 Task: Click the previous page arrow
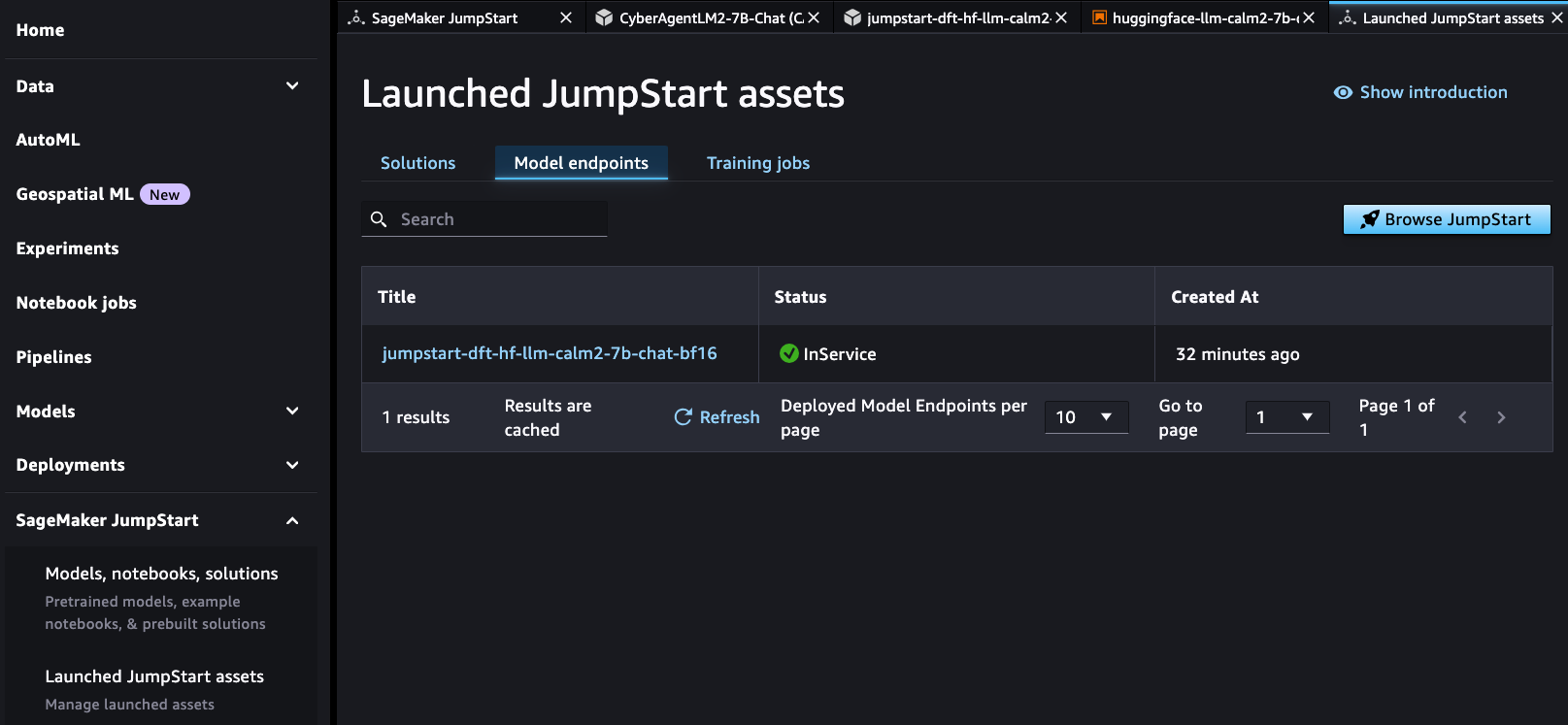coord(1462,417)
